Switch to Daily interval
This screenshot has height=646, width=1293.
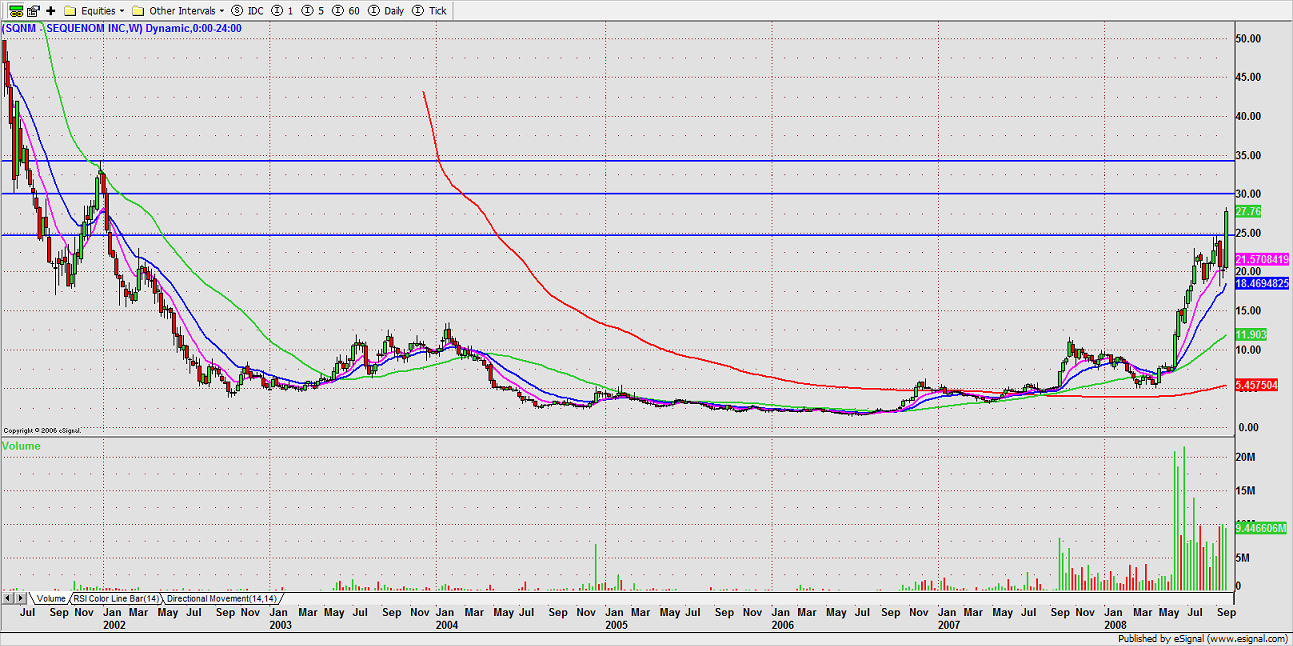click(x=386, y=10)
